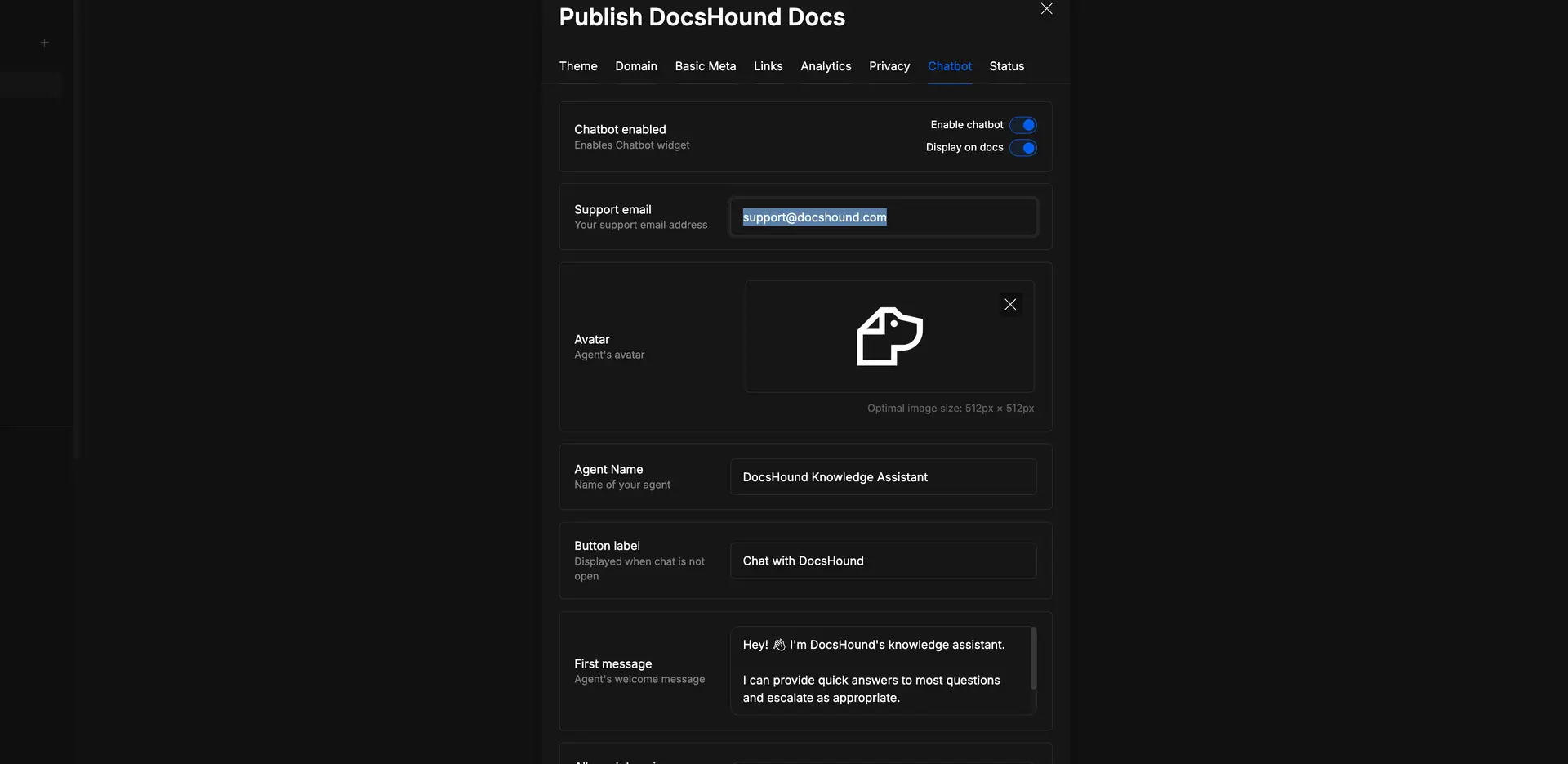Select the Chatbot tab

coord(950,66)
